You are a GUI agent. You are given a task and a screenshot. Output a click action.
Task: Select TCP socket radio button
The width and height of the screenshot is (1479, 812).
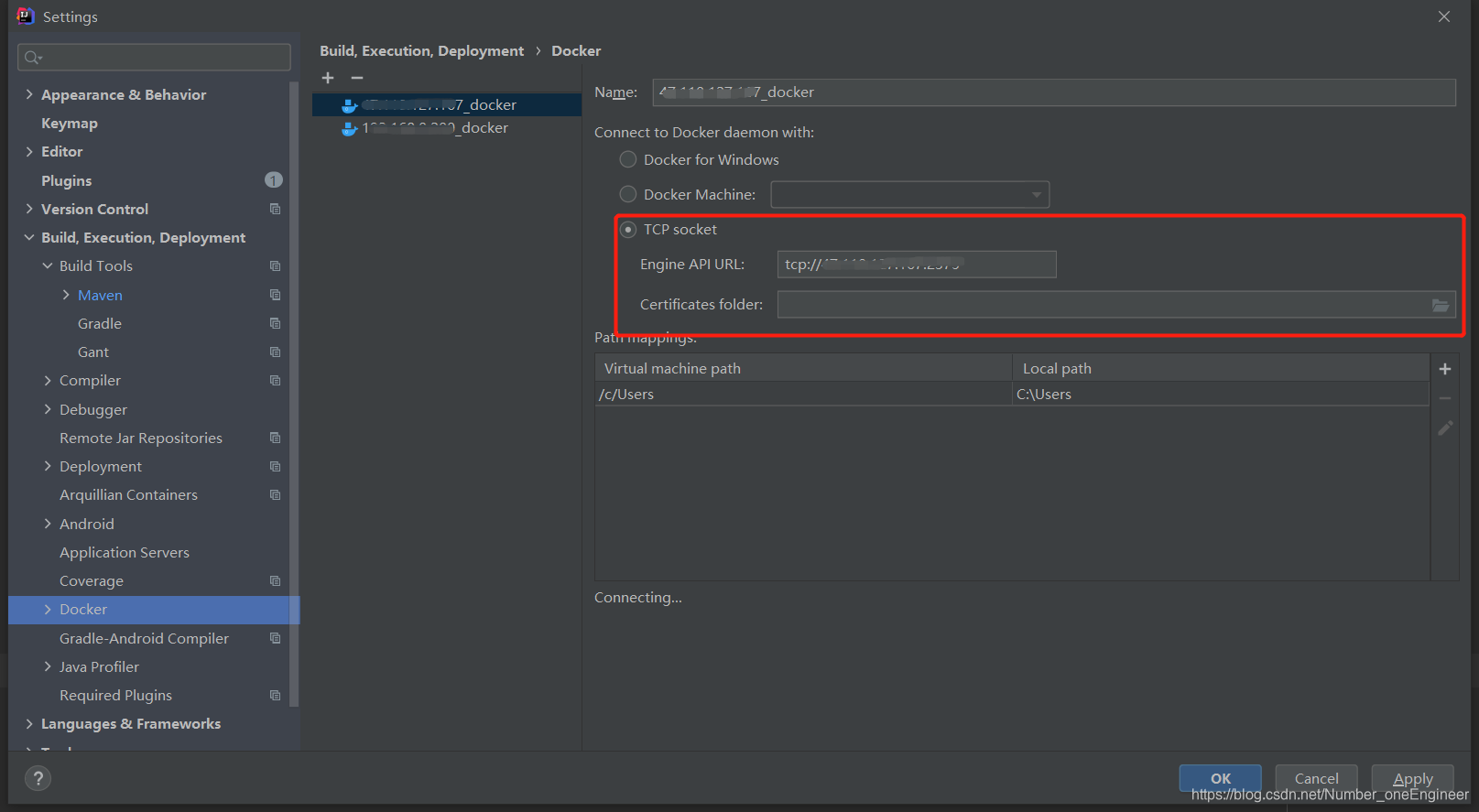point(628,229)
